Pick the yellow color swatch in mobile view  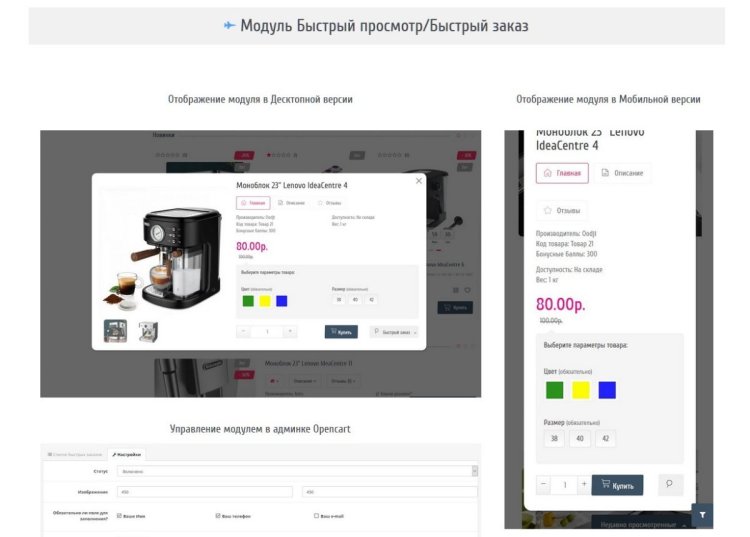coord(580,390)
